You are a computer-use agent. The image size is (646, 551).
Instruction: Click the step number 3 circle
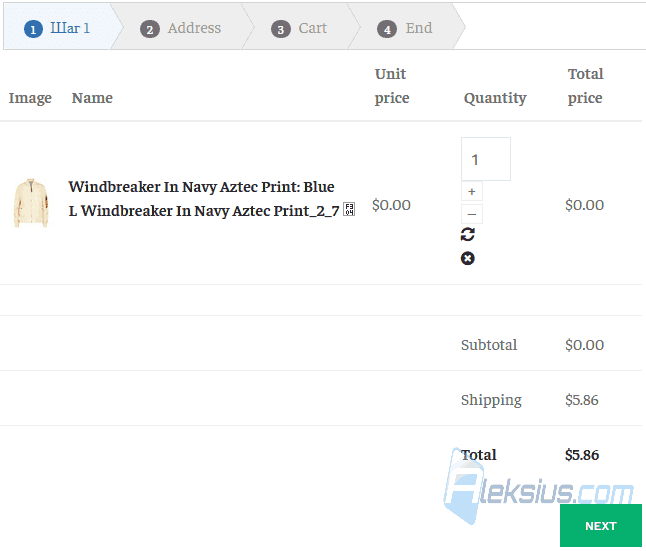click(281, 29)
